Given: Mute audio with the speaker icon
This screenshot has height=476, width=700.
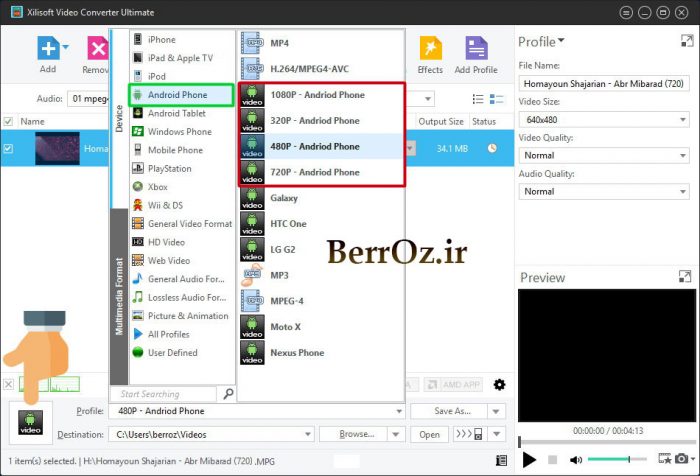Looking at the screenshot, I should click(576, 460).
